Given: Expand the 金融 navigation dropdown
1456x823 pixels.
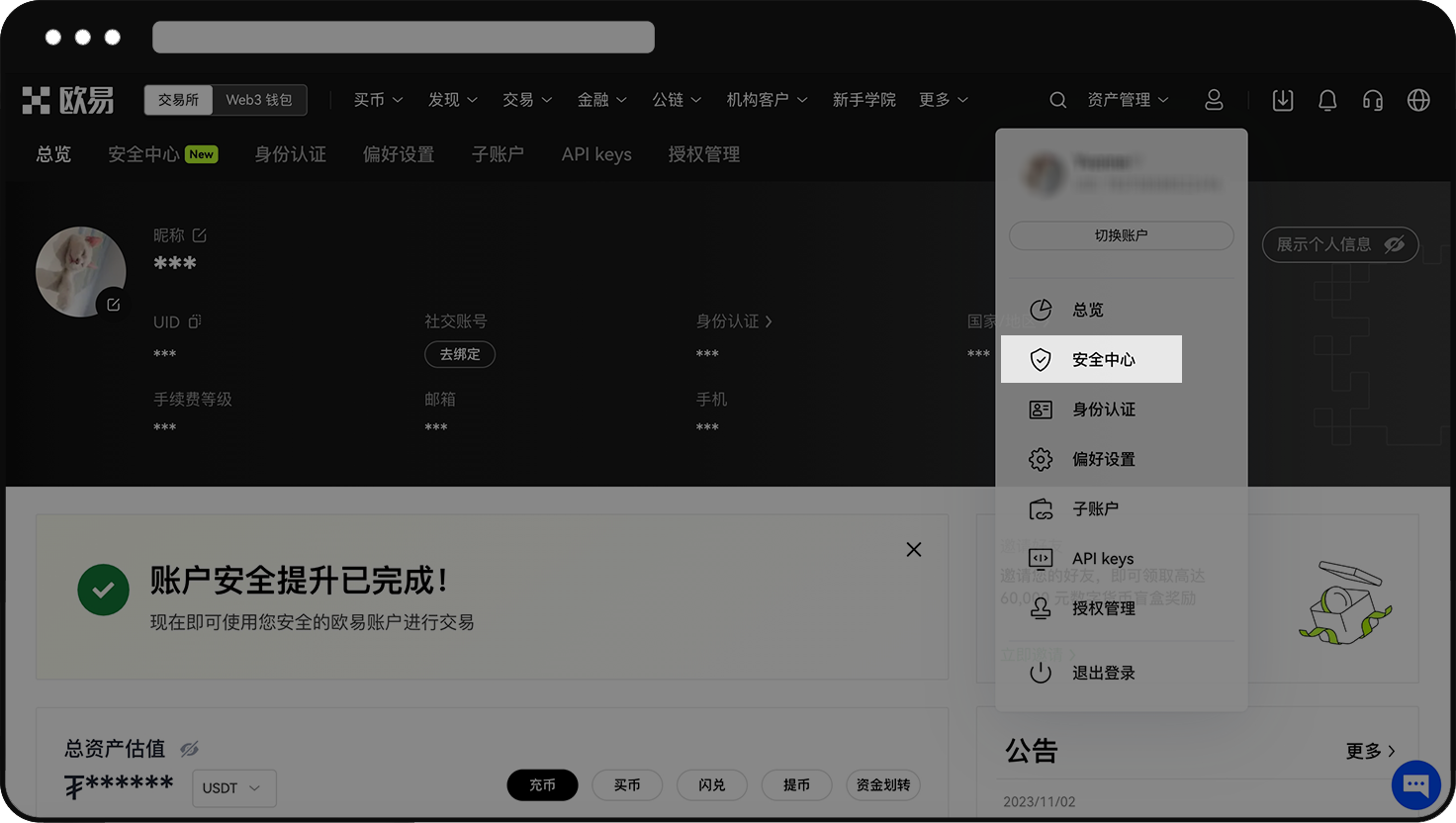Looking at the screenshot, I should [x=601, y=99].
